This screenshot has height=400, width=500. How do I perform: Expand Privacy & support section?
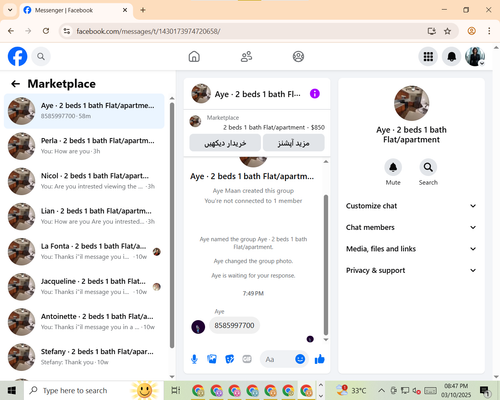411,270
